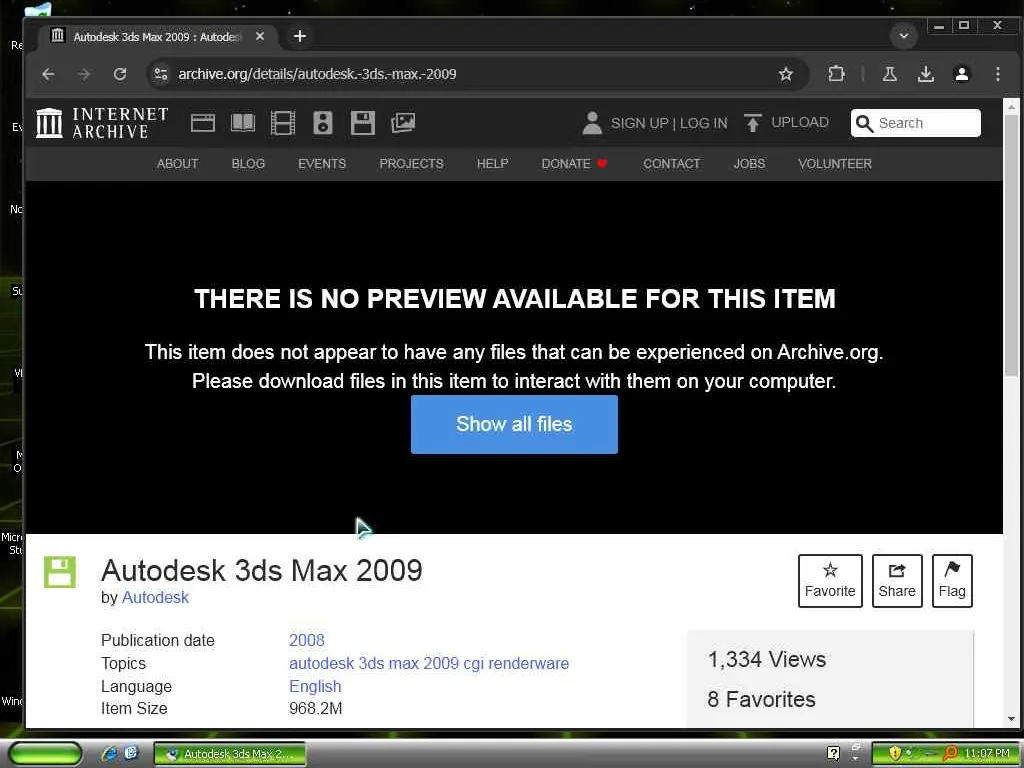Open the CONTACT menu item

[x=671, y=164]
